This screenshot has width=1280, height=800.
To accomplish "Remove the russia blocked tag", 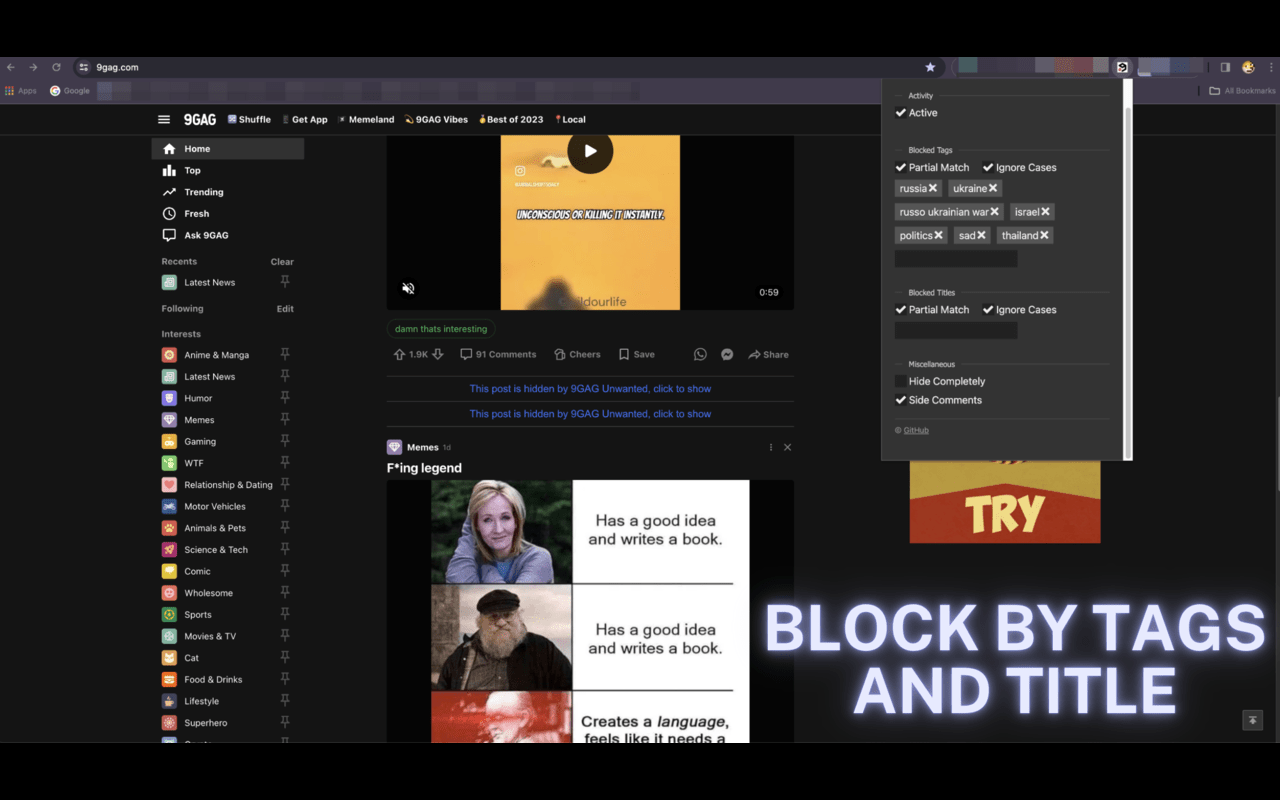I will tap(933, 188).
